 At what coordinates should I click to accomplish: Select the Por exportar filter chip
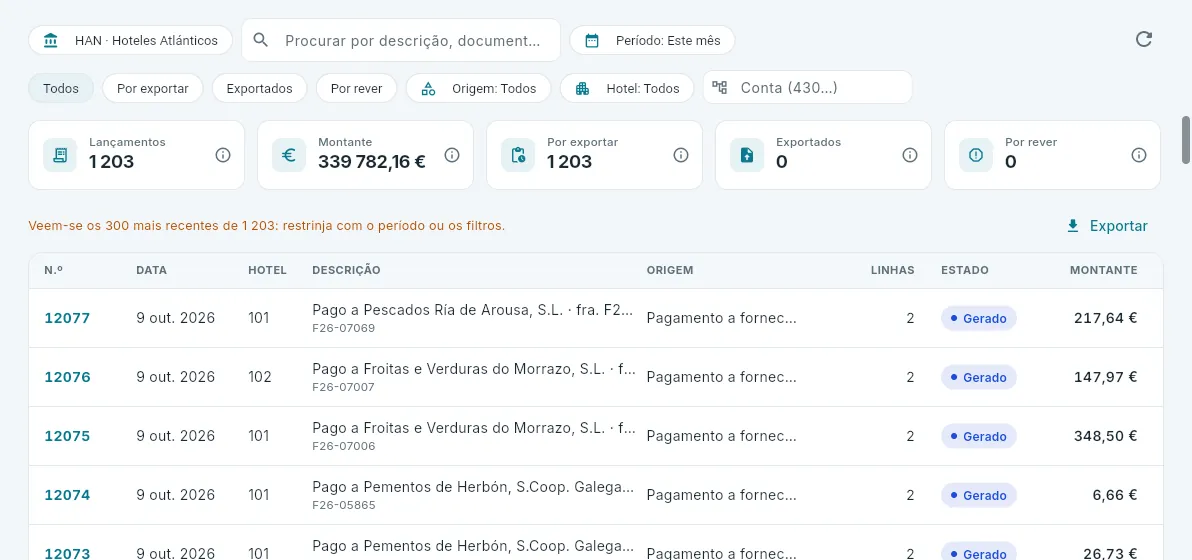(x=153, y=88)
